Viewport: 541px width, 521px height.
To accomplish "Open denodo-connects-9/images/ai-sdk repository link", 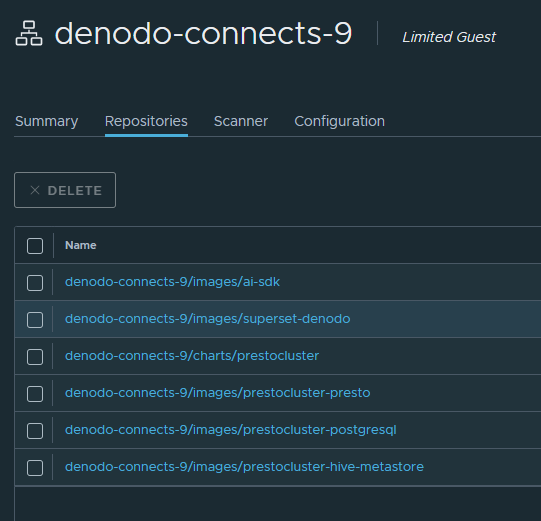I will coord(173,282).
